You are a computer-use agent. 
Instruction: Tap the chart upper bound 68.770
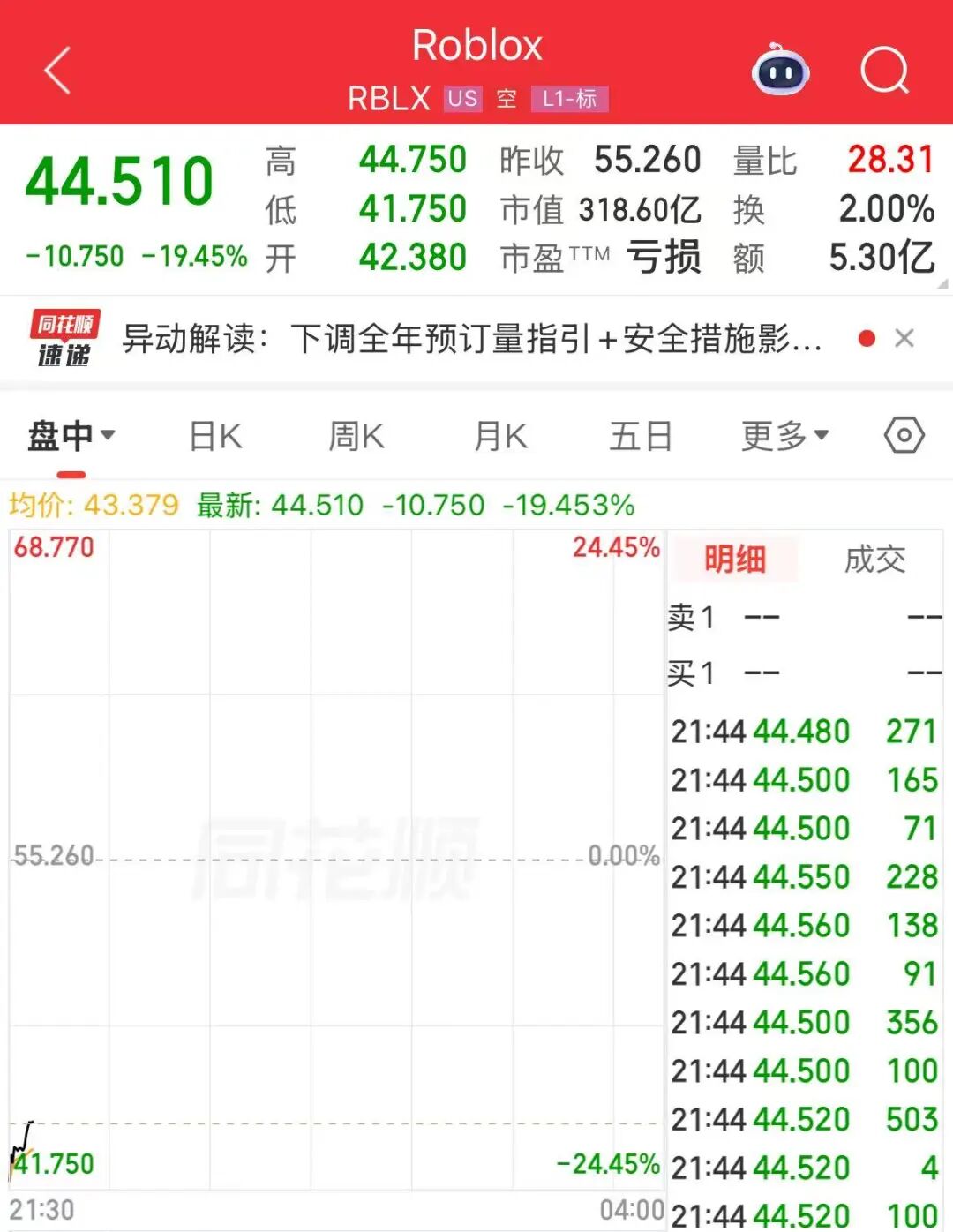point(54,547)
